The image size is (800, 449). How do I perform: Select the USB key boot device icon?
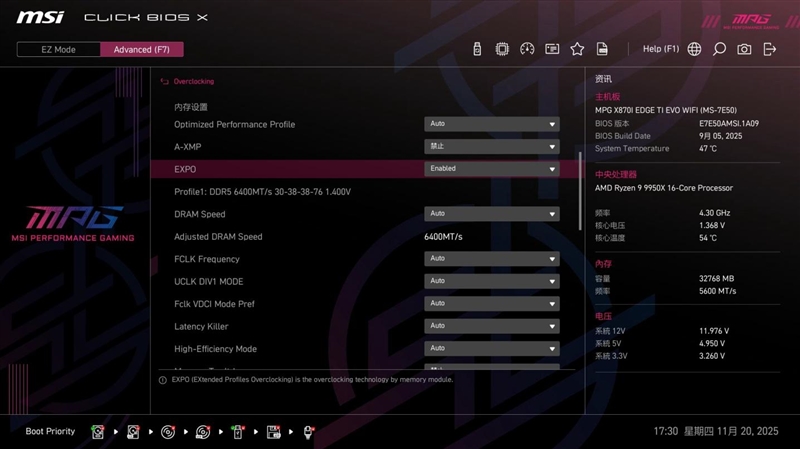tap(238, 432)
